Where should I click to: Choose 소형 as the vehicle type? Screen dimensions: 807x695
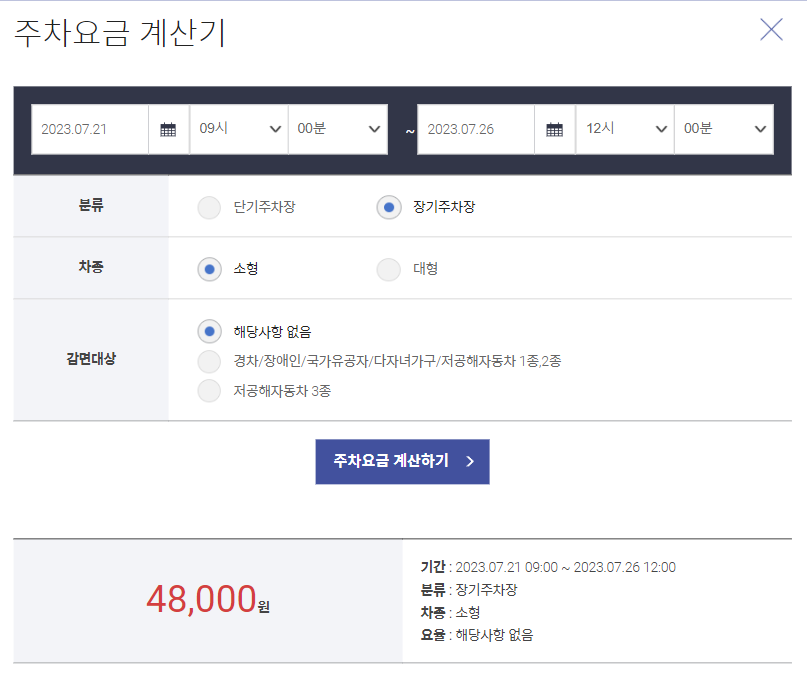coord(209,268)
